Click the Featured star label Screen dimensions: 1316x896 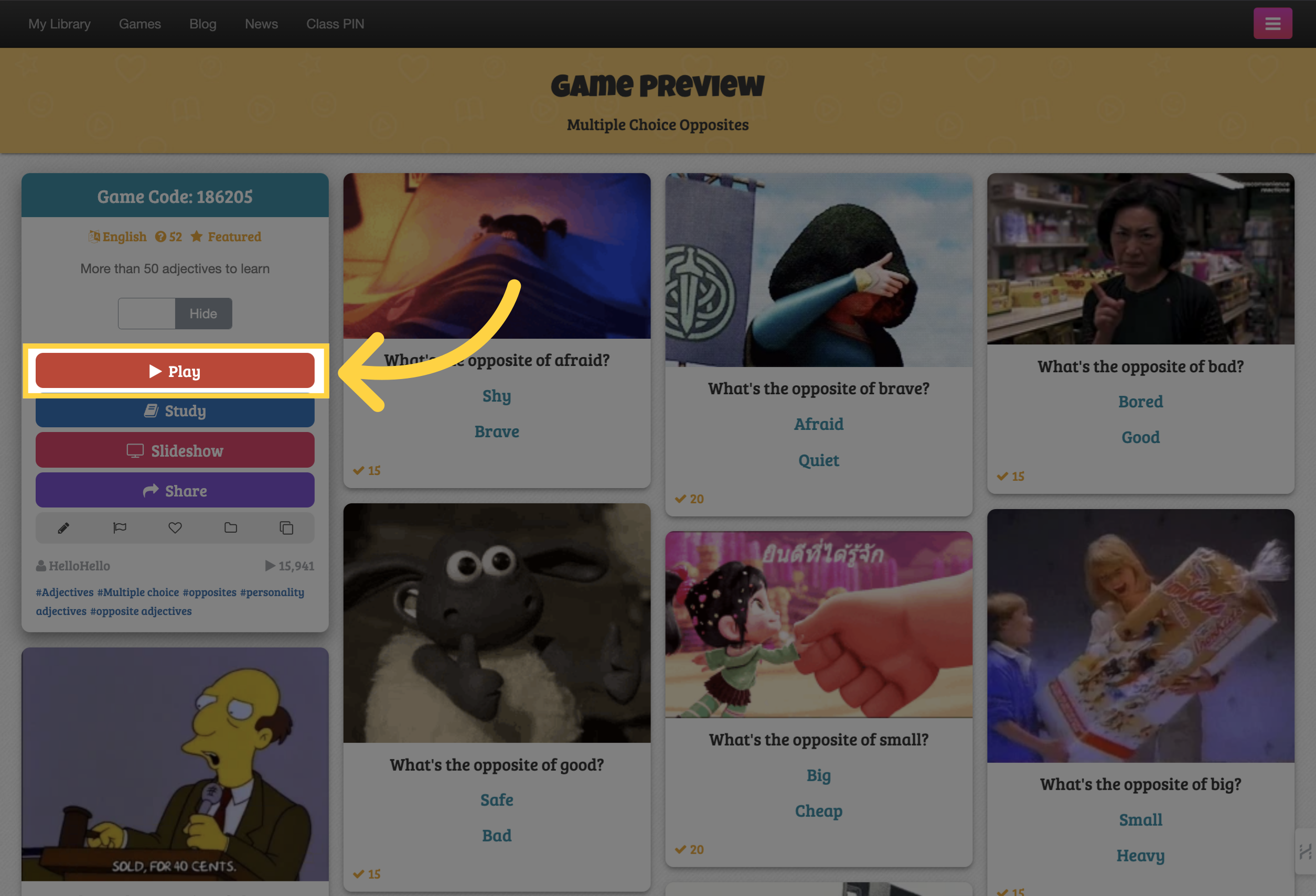point(226,236)
